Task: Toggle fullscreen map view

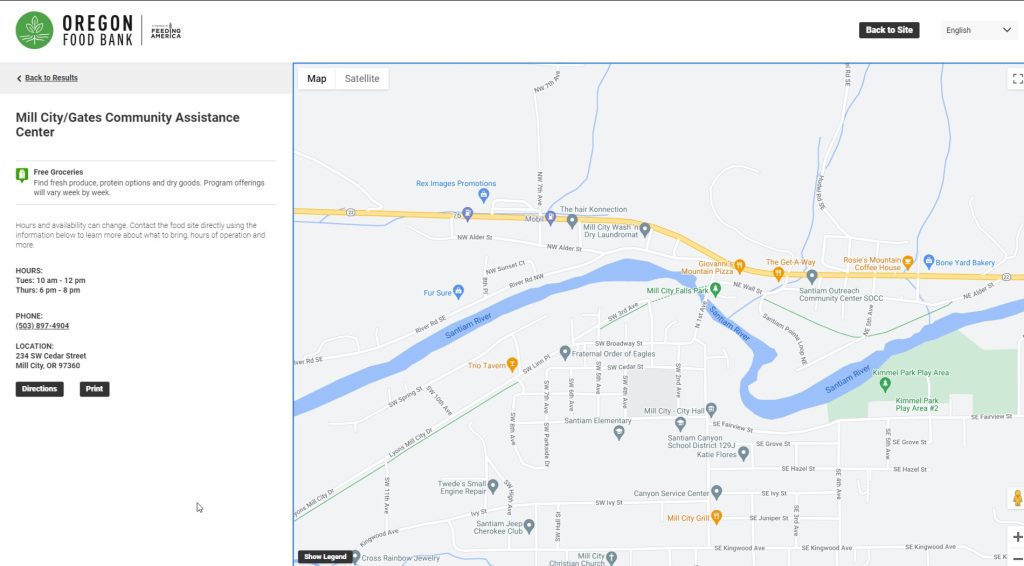Action: [1016, 79]
